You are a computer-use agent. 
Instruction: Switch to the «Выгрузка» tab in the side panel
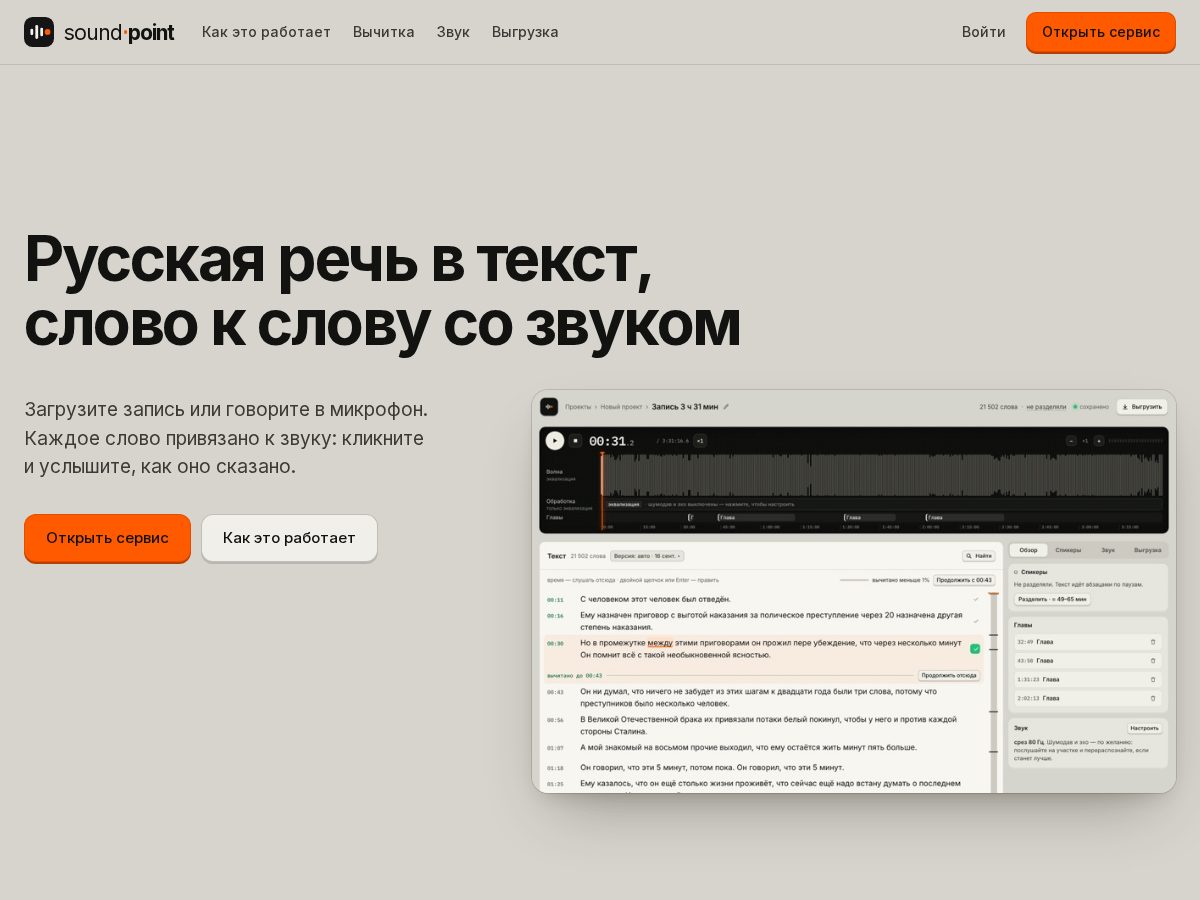(x=1147, y=550)
